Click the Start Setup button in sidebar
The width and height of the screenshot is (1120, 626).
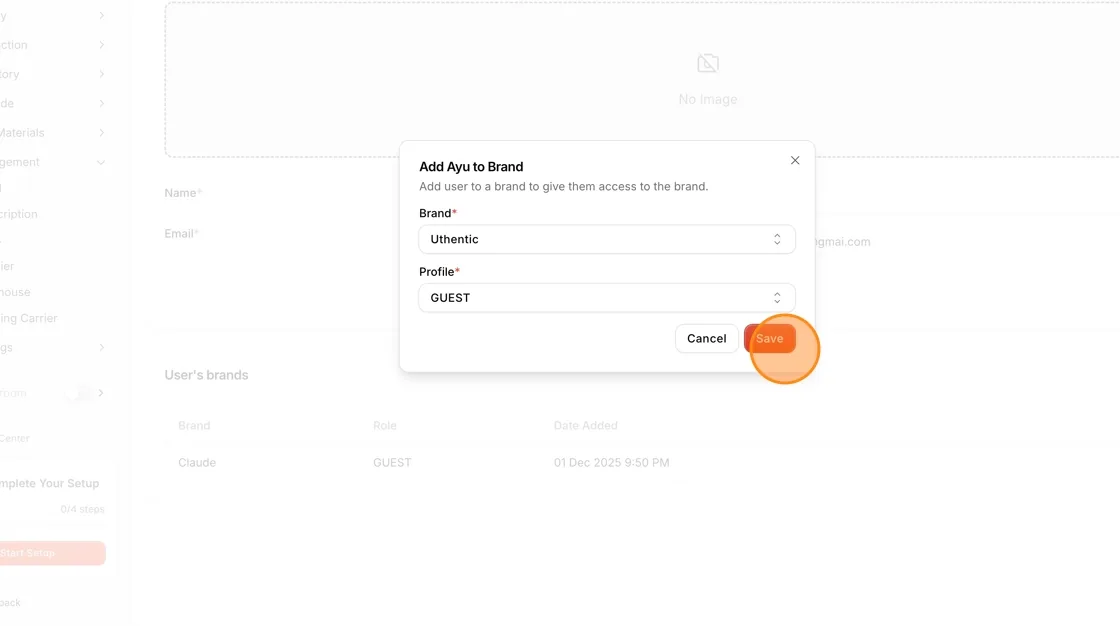point(51,553)
